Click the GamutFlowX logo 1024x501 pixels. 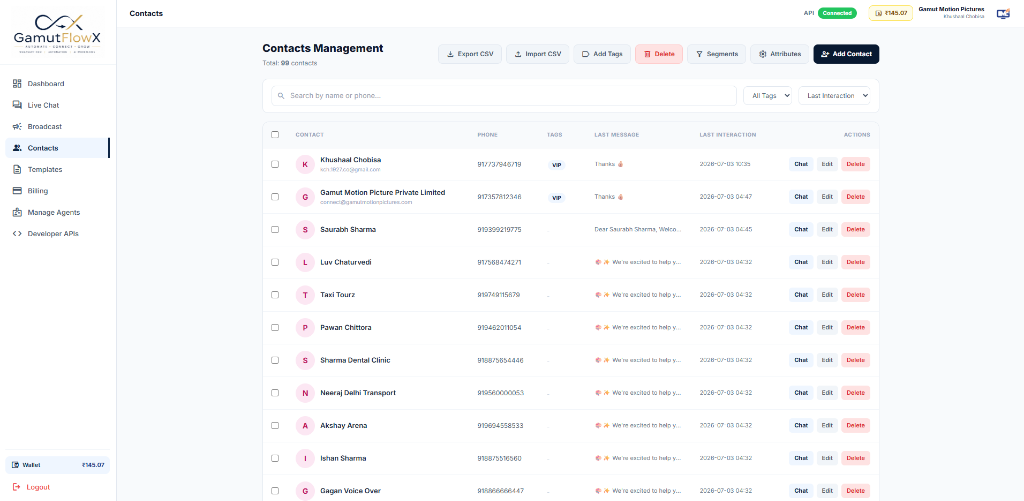click(58, 33)
